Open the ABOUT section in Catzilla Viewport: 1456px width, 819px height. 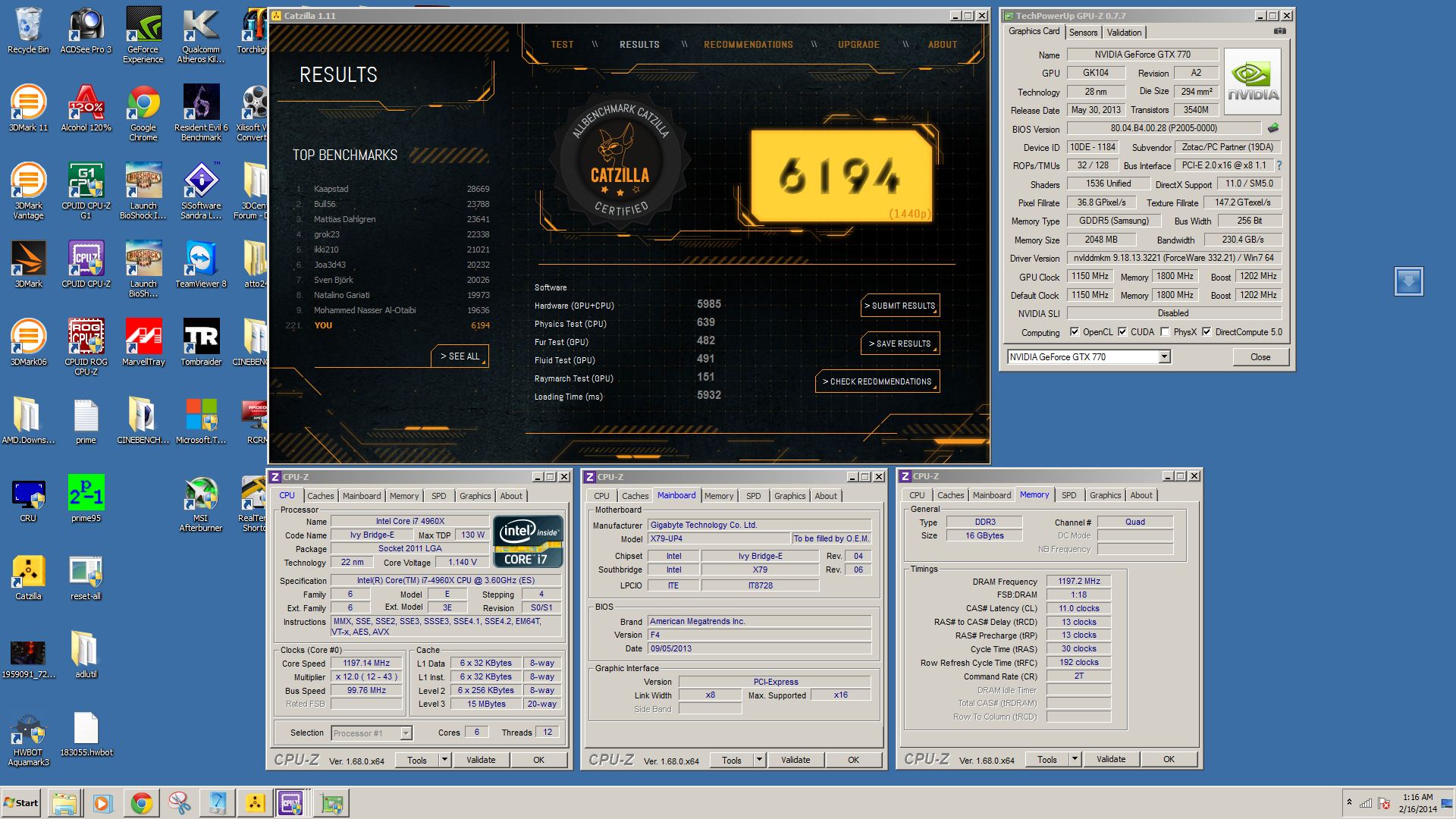tap(943, 45)
